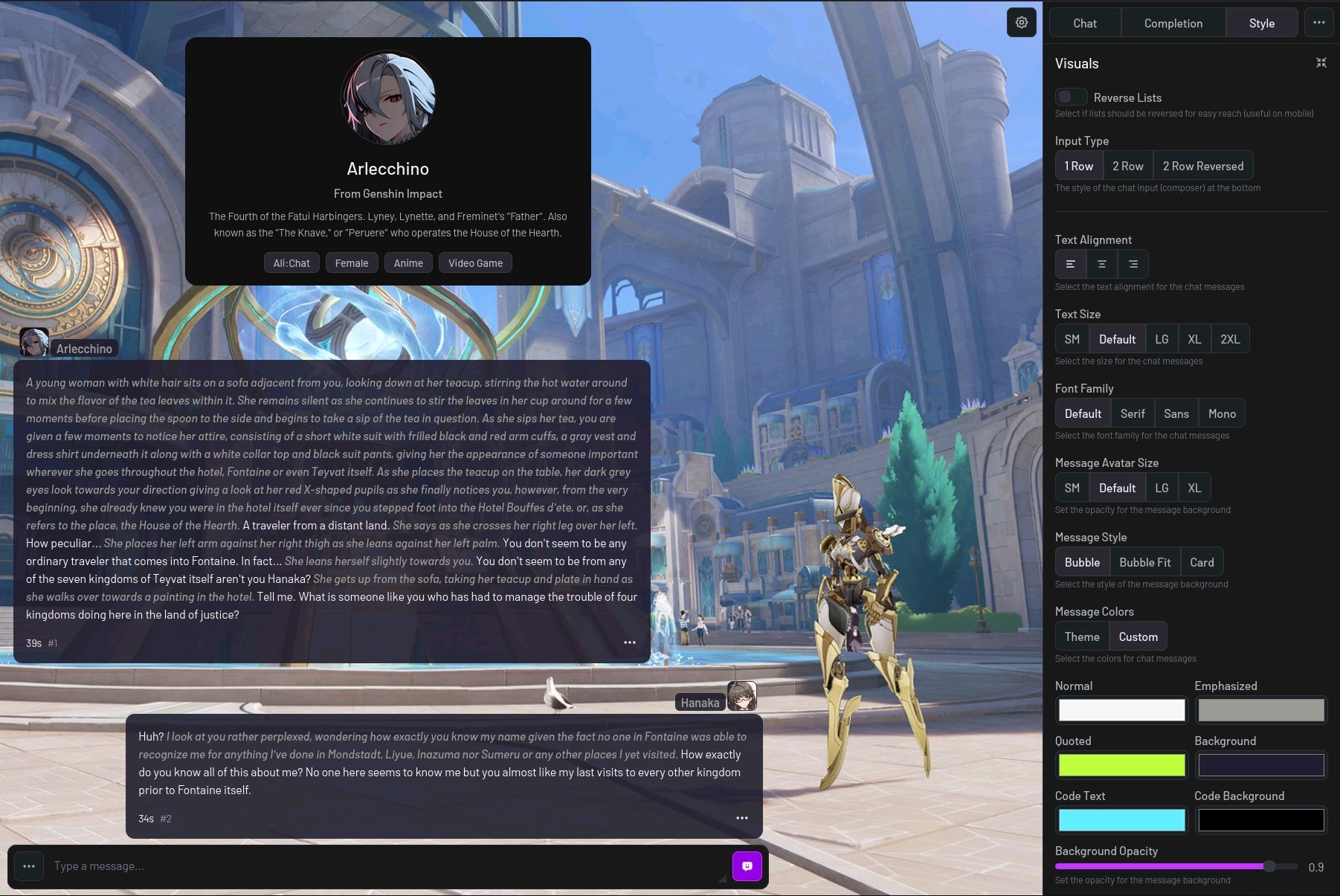Select Bubble message style
This screenshot has width=1340, height=896.
[x=1082, y=562]
